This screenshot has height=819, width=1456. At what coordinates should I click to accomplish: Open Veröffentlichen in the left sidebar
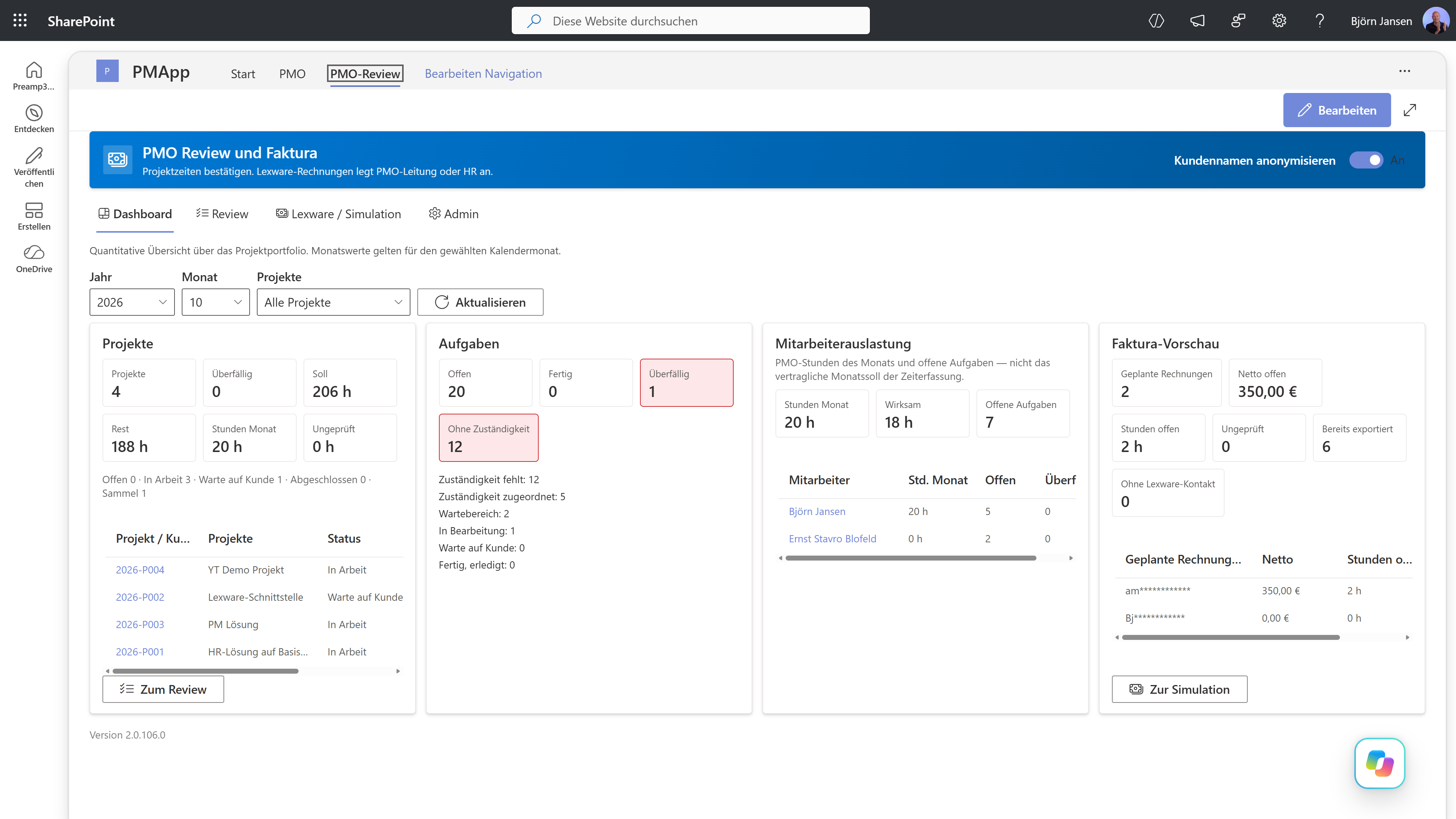pos(34,167)
